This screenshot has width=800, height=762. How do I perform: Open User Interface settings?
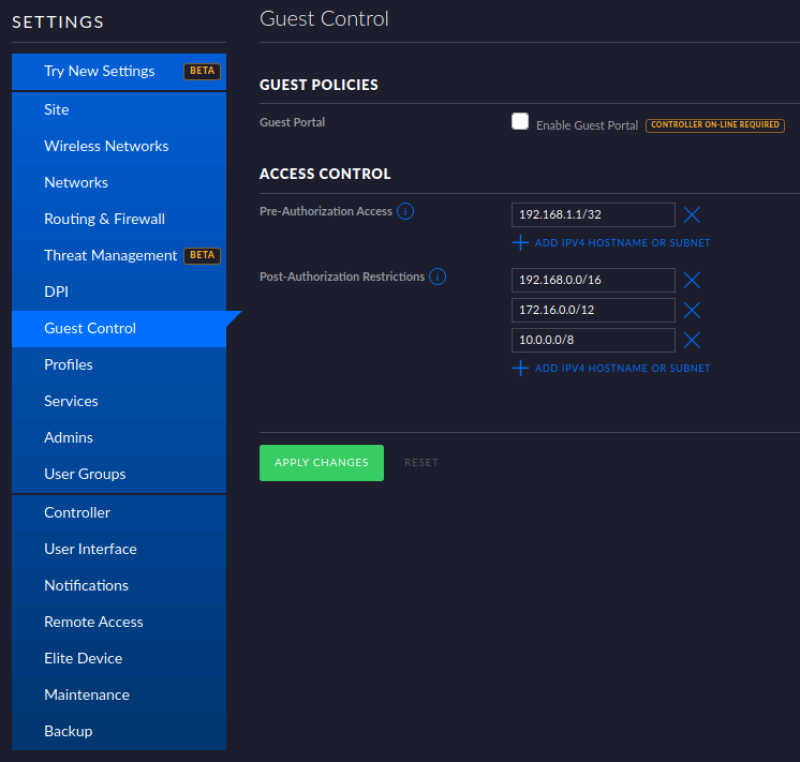pos(119,549)
